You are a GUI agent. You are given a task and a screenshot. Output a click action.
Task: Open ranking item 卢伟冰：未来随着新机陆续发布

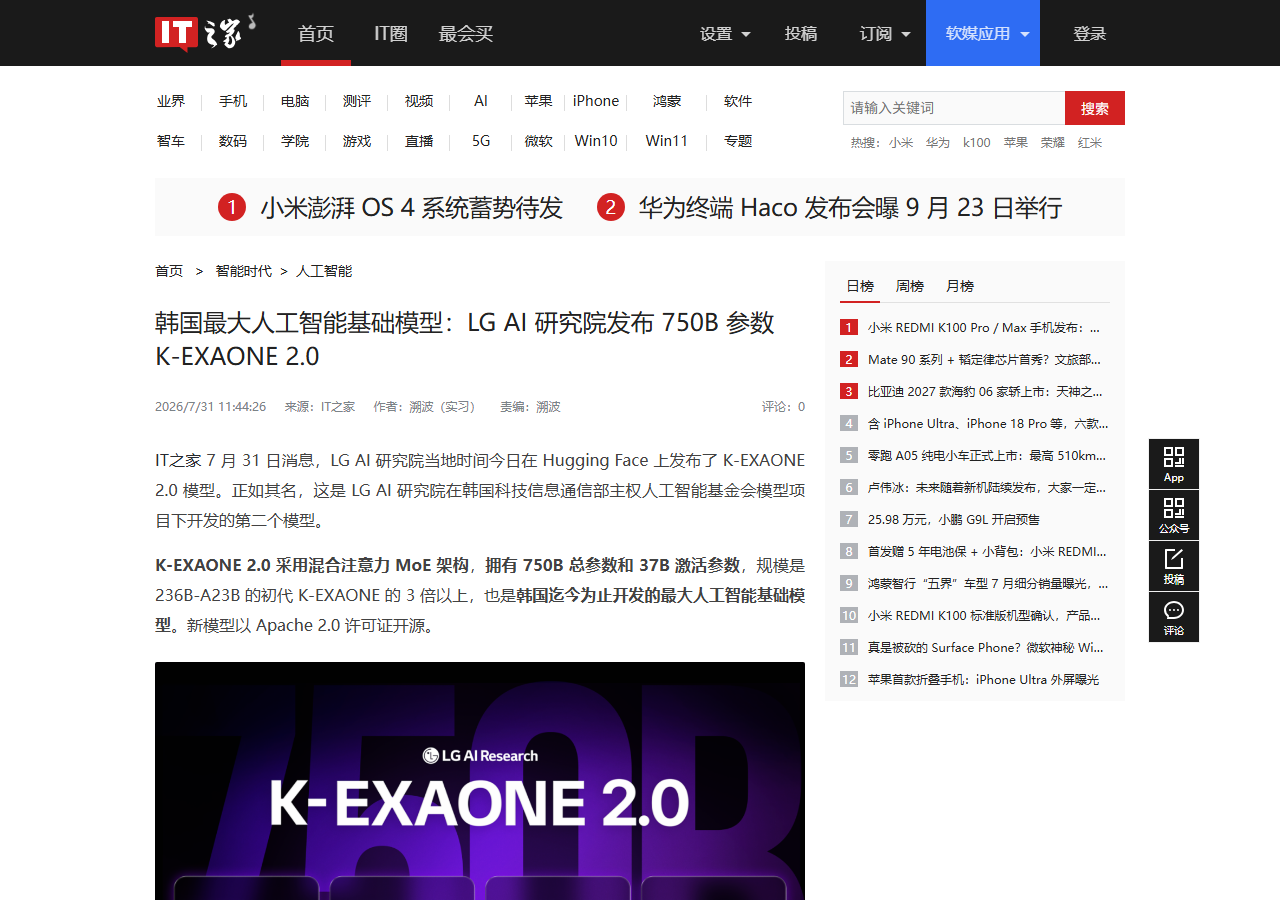click(987, 487)
